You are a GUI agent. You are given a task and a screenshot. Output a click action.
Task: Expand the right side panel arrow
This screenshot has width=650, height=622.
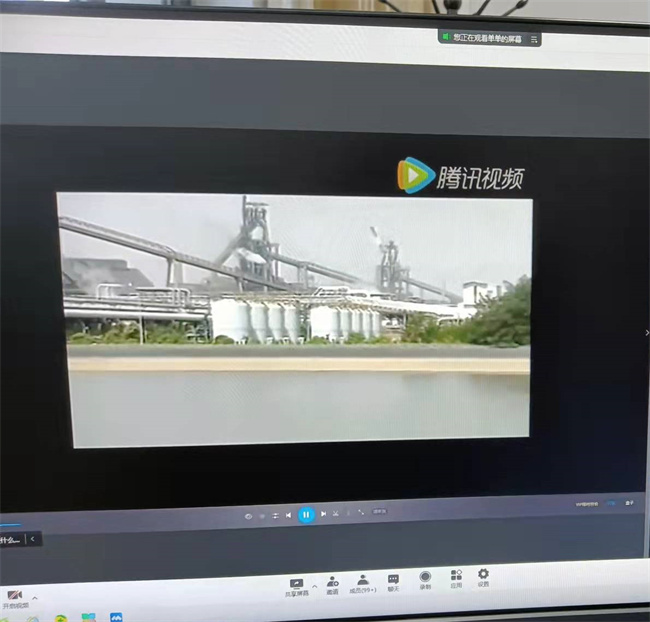[x=647, y=333]
